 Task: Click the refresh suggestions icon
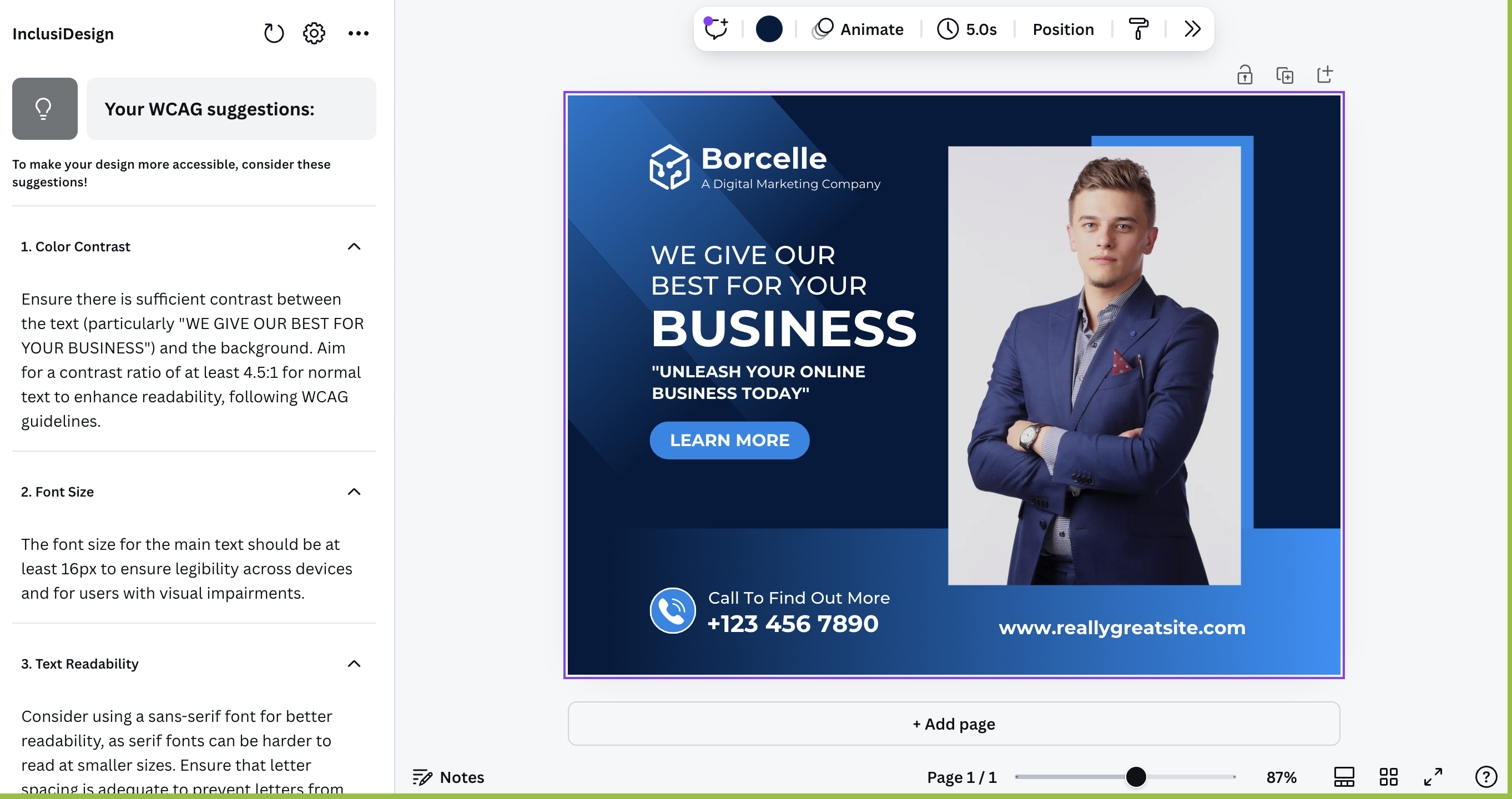pos(274,33)
